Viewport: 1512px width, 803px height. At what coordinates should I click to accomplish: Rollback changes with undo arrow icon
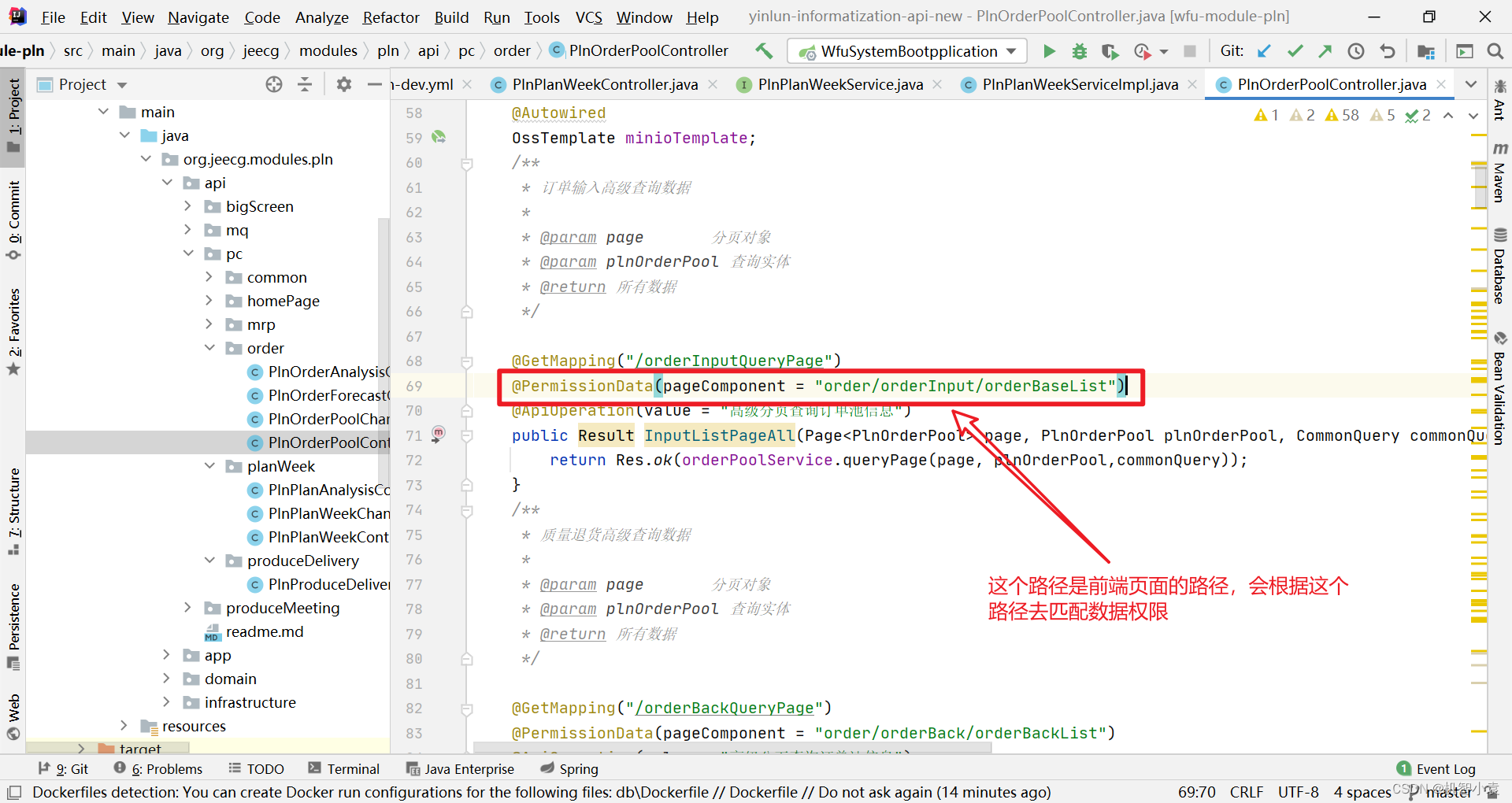(1388, 51)
